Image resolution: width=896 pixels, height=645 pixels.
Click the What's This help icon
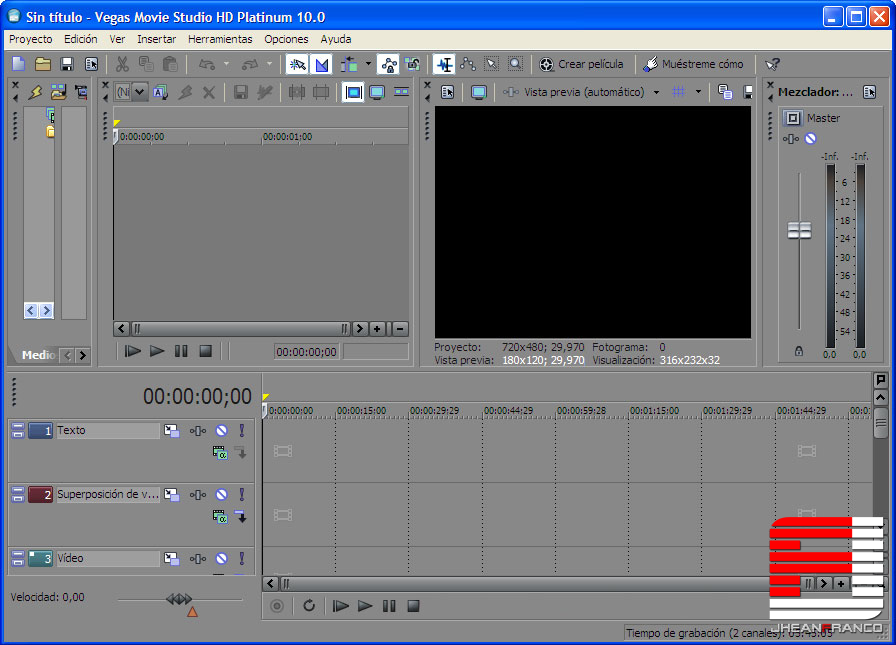(x=772, y=64)
